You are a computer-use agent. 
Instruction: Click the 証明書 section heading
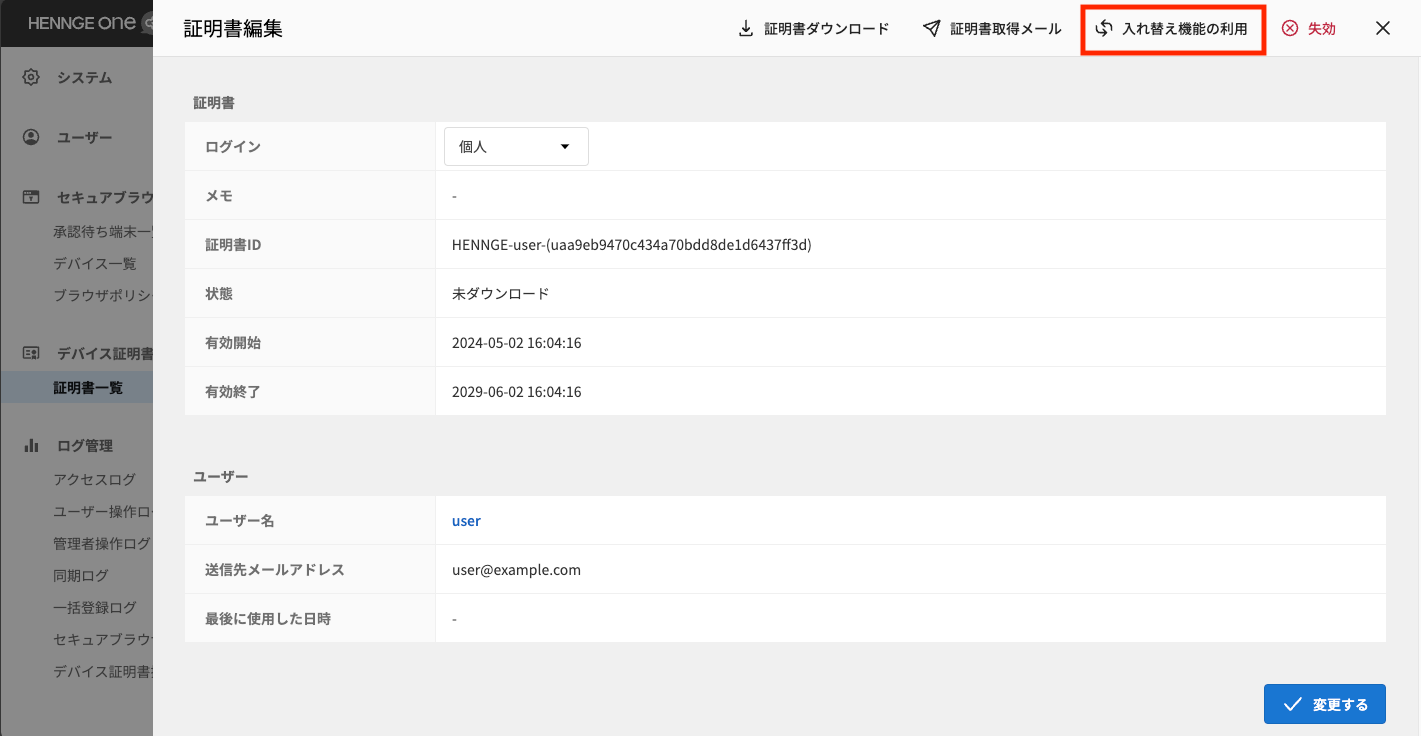click(214, 102)
